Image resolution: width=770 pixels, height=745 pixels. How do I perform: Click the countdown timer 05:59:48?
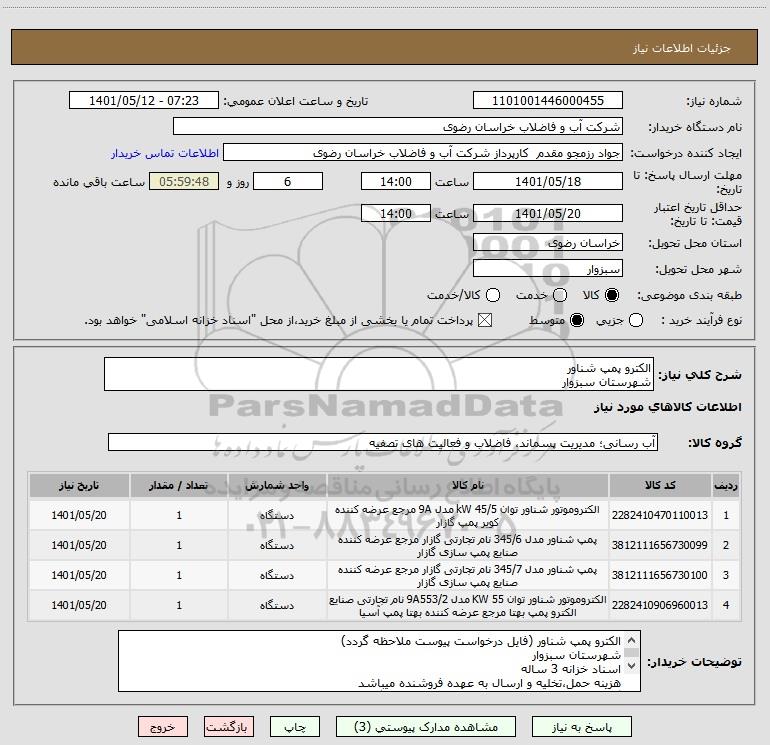[x=184, y=181]
